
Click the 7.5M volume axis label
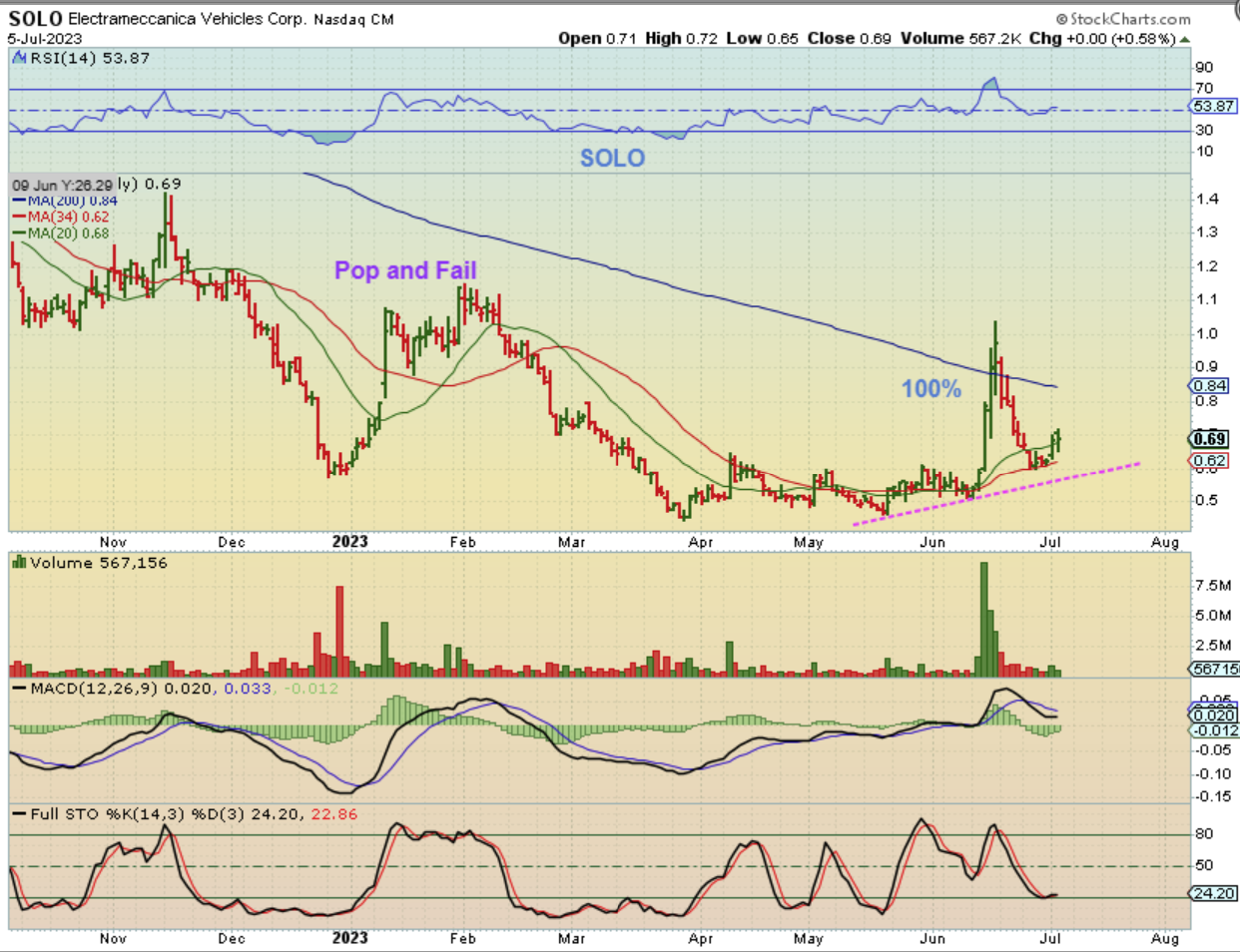point(1213,585)
